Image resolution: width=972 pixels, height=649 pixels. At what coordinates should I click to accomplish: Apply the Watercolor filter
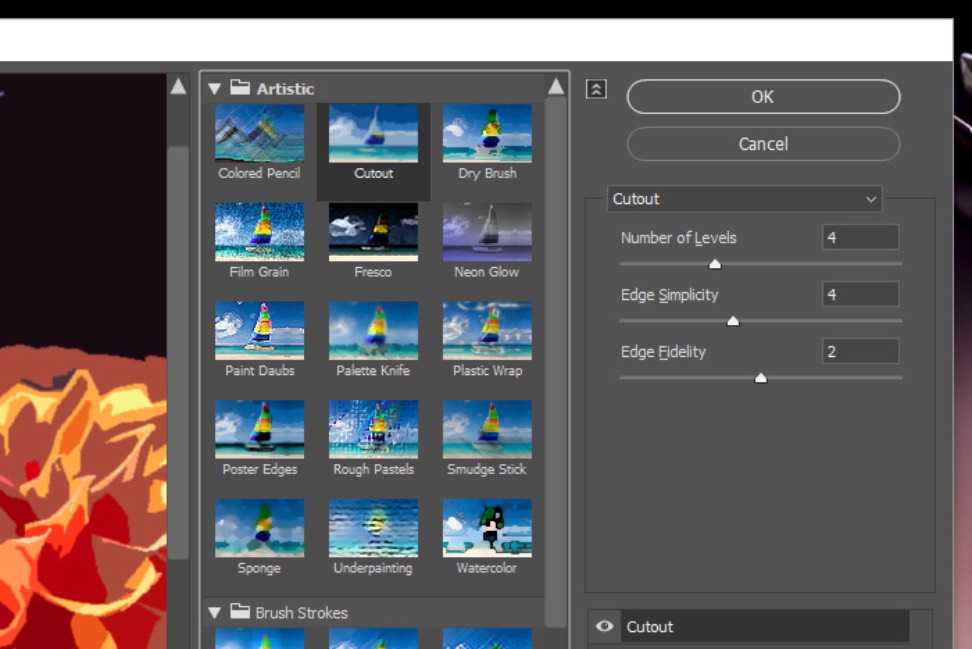point(487,529)
